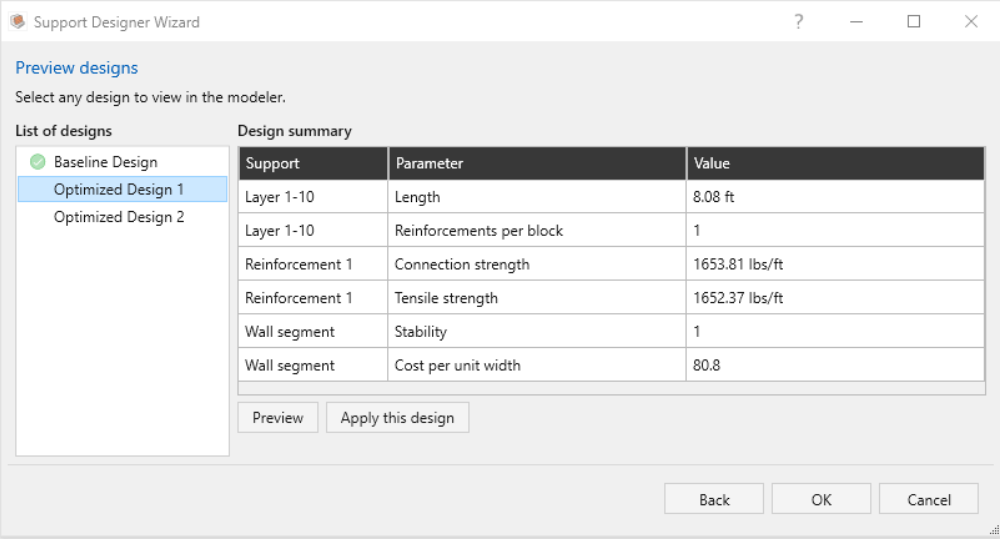Go Back to the previous wizard step
Screen dimensions: 1000x539
714,500
